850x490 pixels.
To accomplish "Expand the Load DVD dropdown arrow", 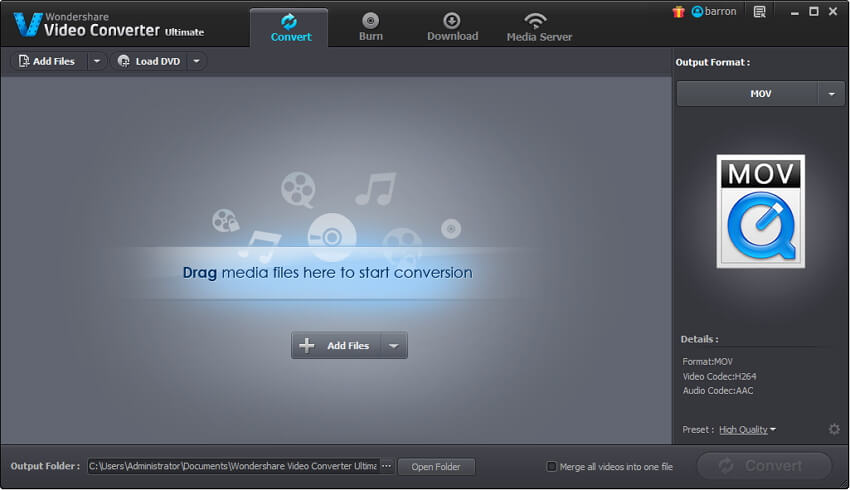I will click(x=197, y=61).
